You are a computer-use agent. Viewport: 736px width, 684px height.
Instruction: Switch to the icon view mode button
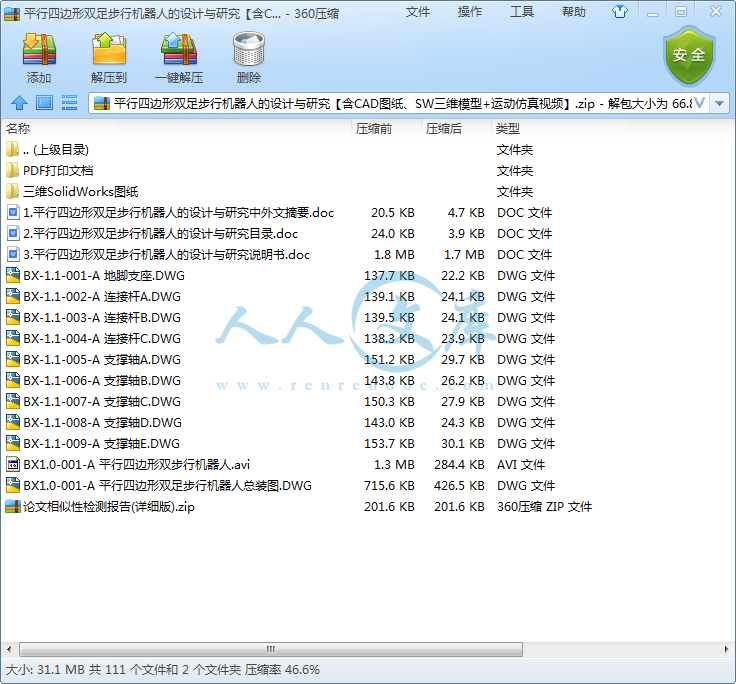45,103
